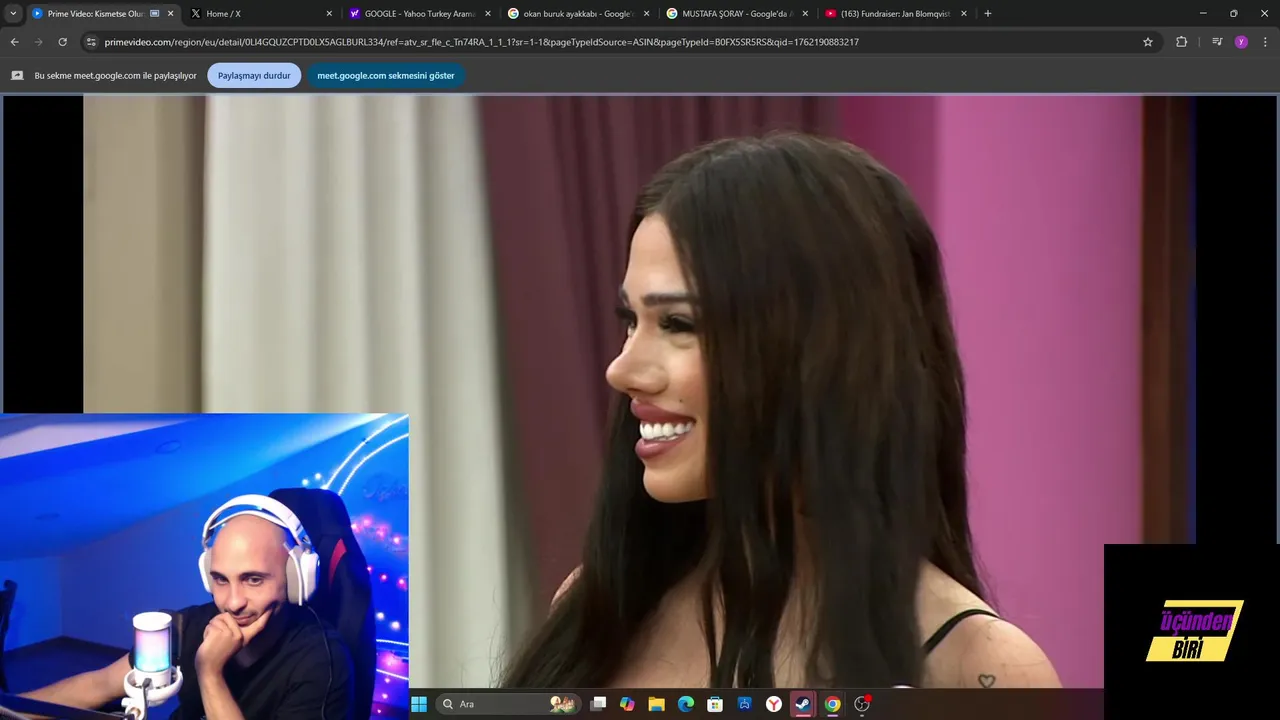The width and height of the screenshot is (1280, 720).
Task: Close the Prime Video tab
Action: (171, 14)
